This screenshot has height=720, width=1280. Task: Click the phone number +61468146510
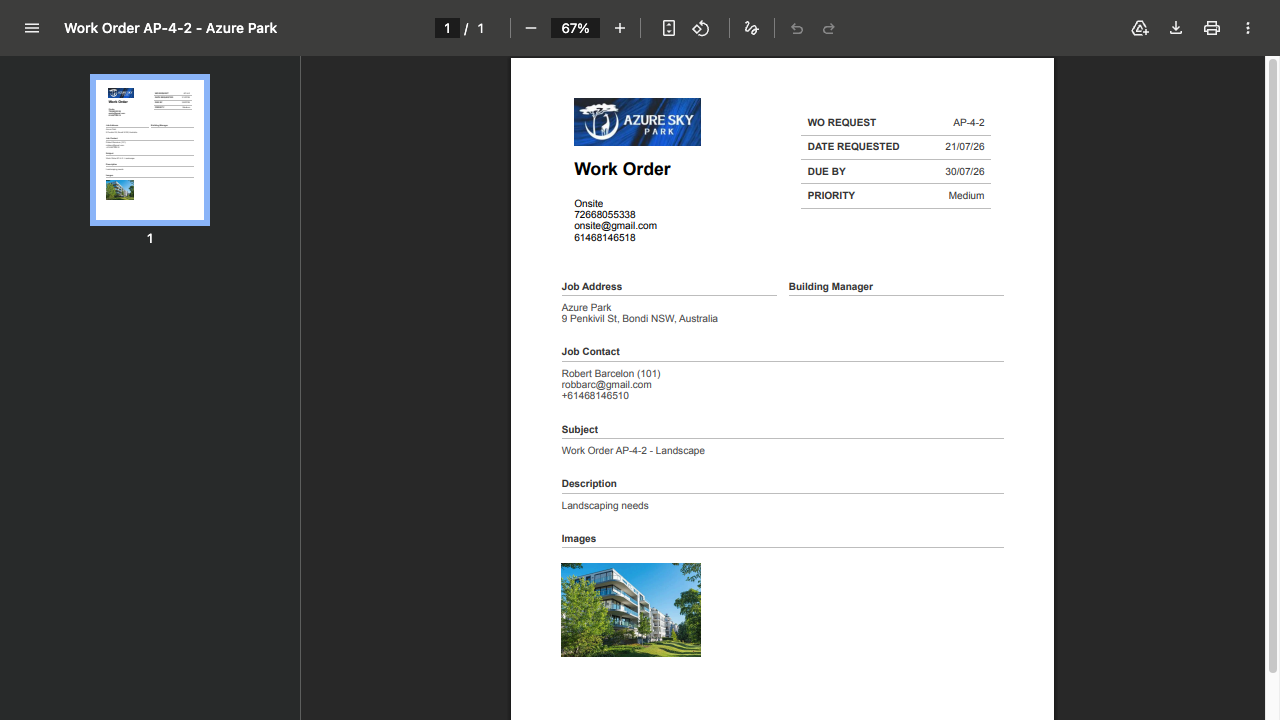pos(595,396)
